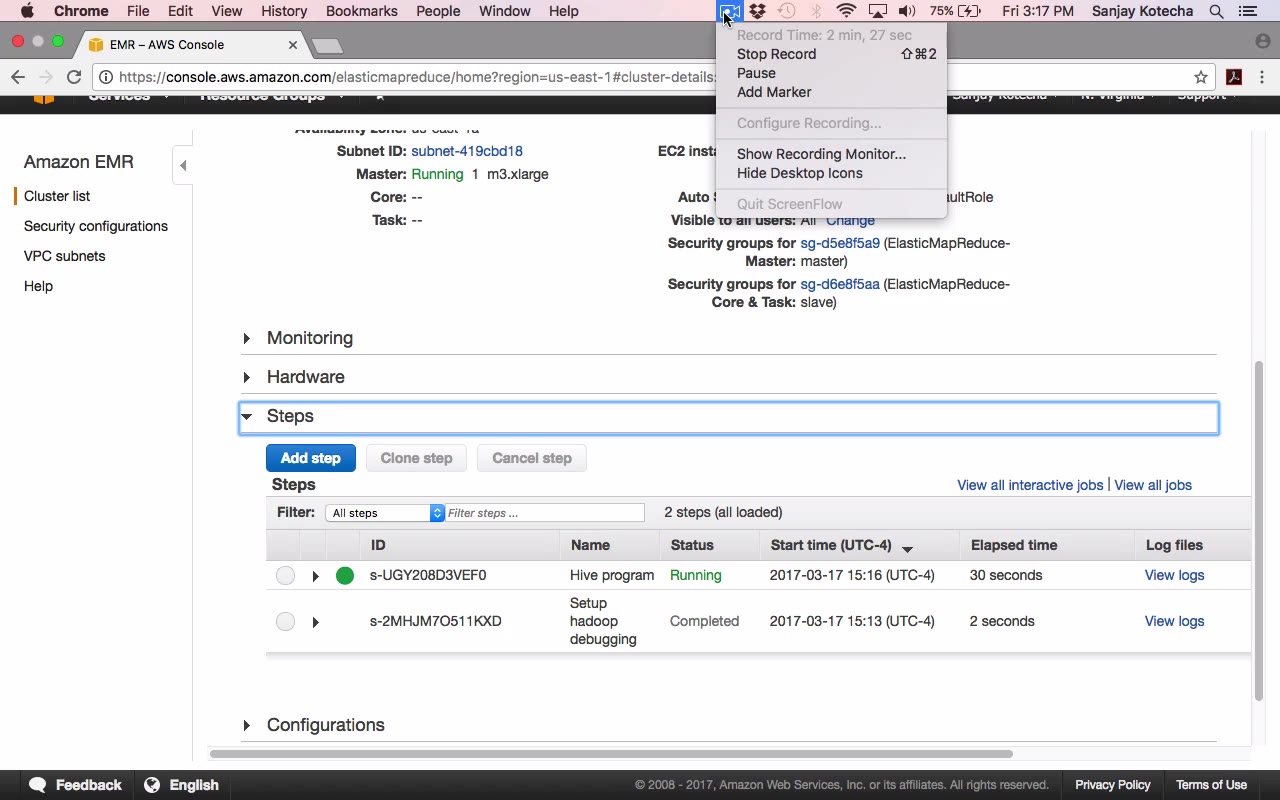This screenshot has height=800, width=1280.
Task: Open VPC subnets in the sidebar
Action: click(x=64, y=256)
